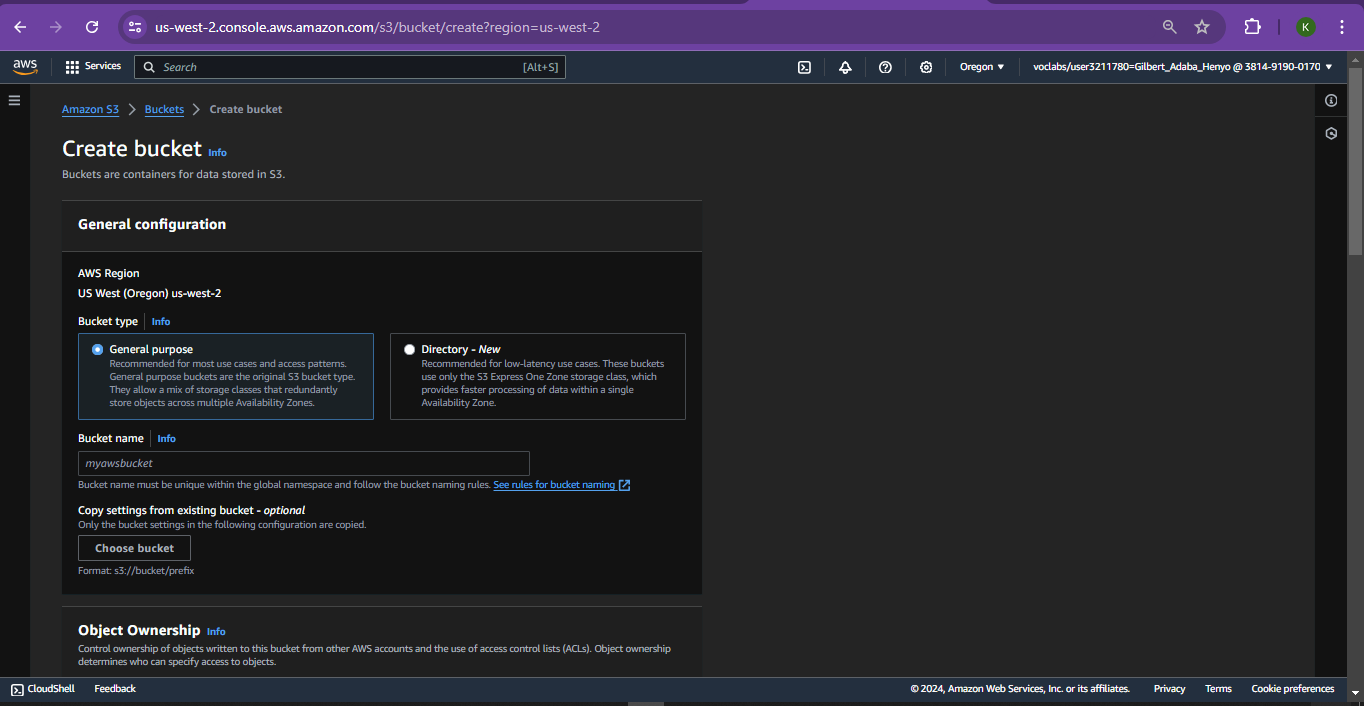Click the General configuration heading

click(x=152, y=225)
